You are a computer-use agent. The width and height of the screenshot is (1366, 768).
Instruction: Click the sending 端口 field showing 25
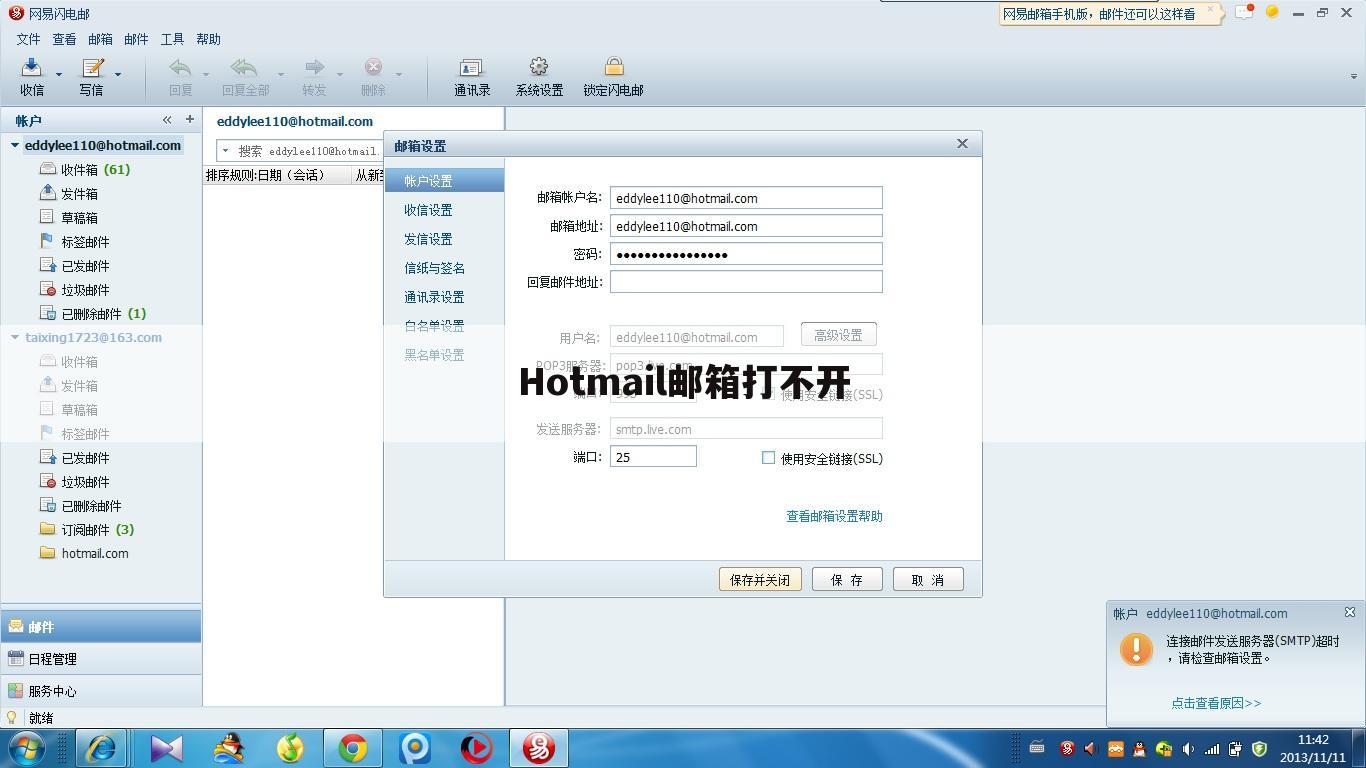[x=653, y=457]
